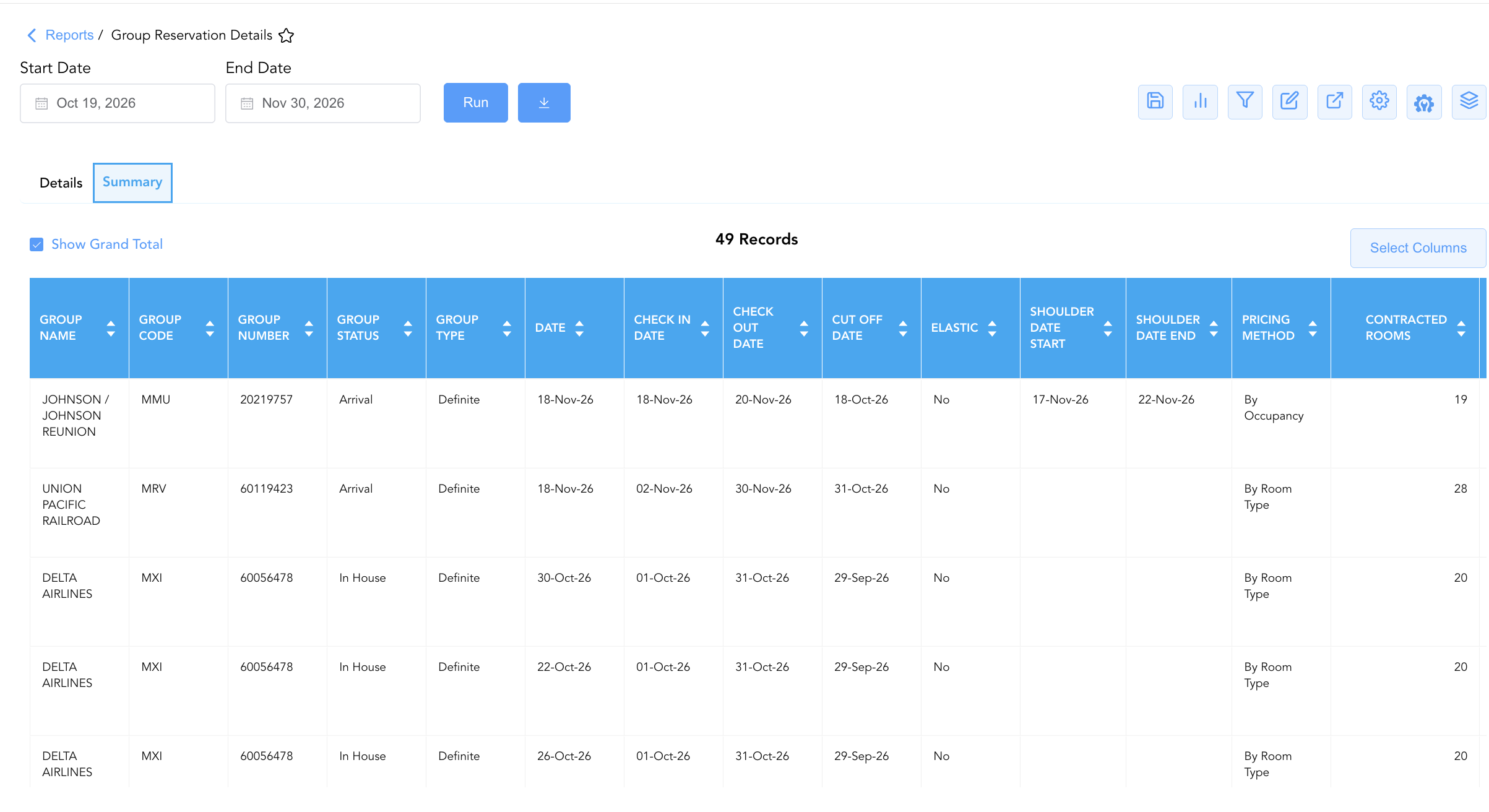The image size is (1489, 812).
Task: Select the Summary tab
Action: pos(132,183)
